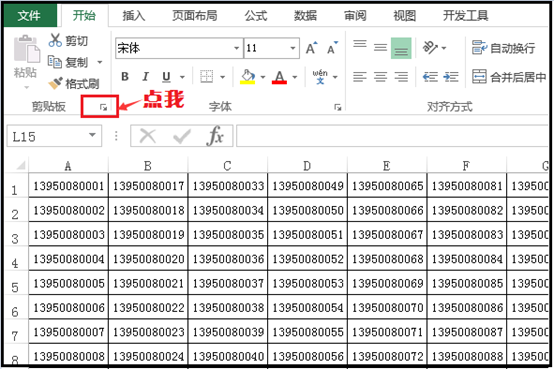Toggle bold formatting
The image size is (554, 369).
125,76
